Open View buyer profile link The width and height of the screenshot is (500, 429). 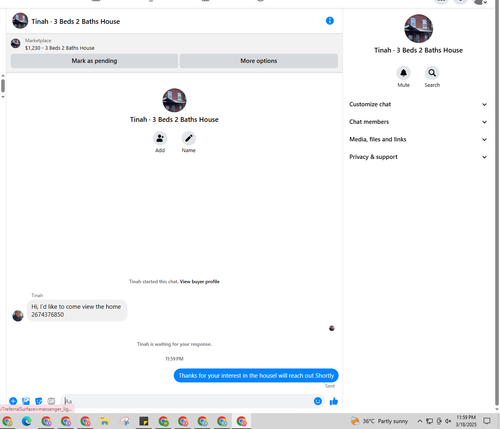[199, 282]
